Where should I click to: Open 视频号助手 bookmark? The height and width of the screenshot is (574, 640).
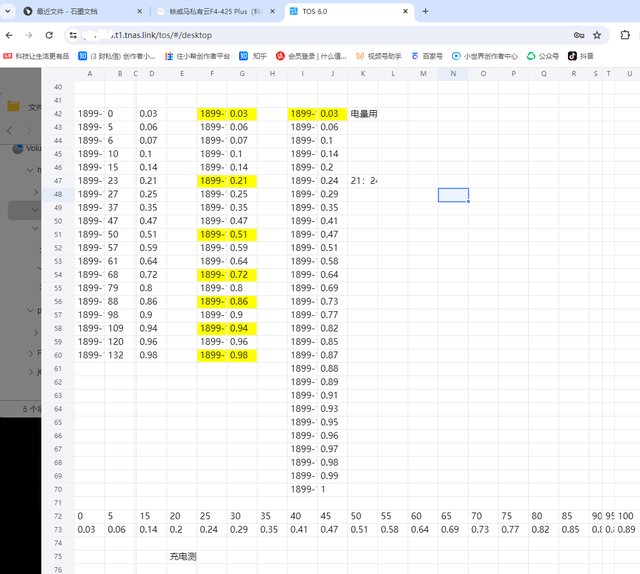[379, 56]
